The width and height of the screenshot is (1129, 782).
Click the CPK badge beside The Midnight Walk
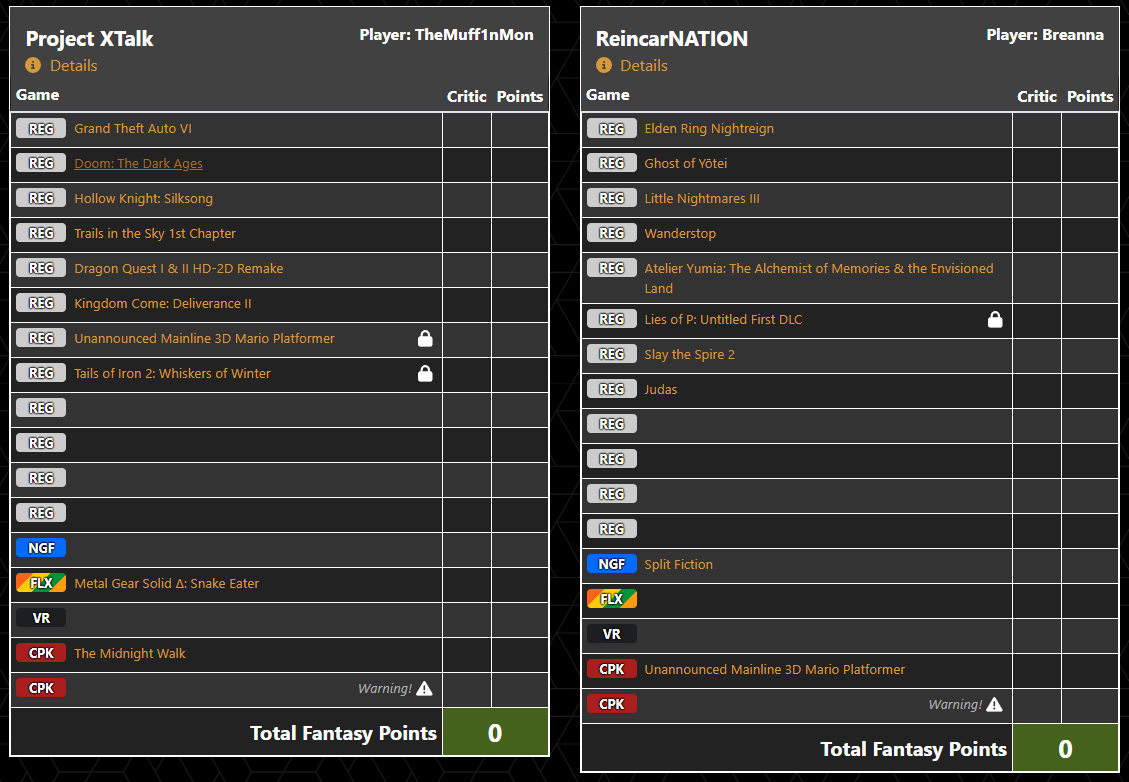[41, 653]
